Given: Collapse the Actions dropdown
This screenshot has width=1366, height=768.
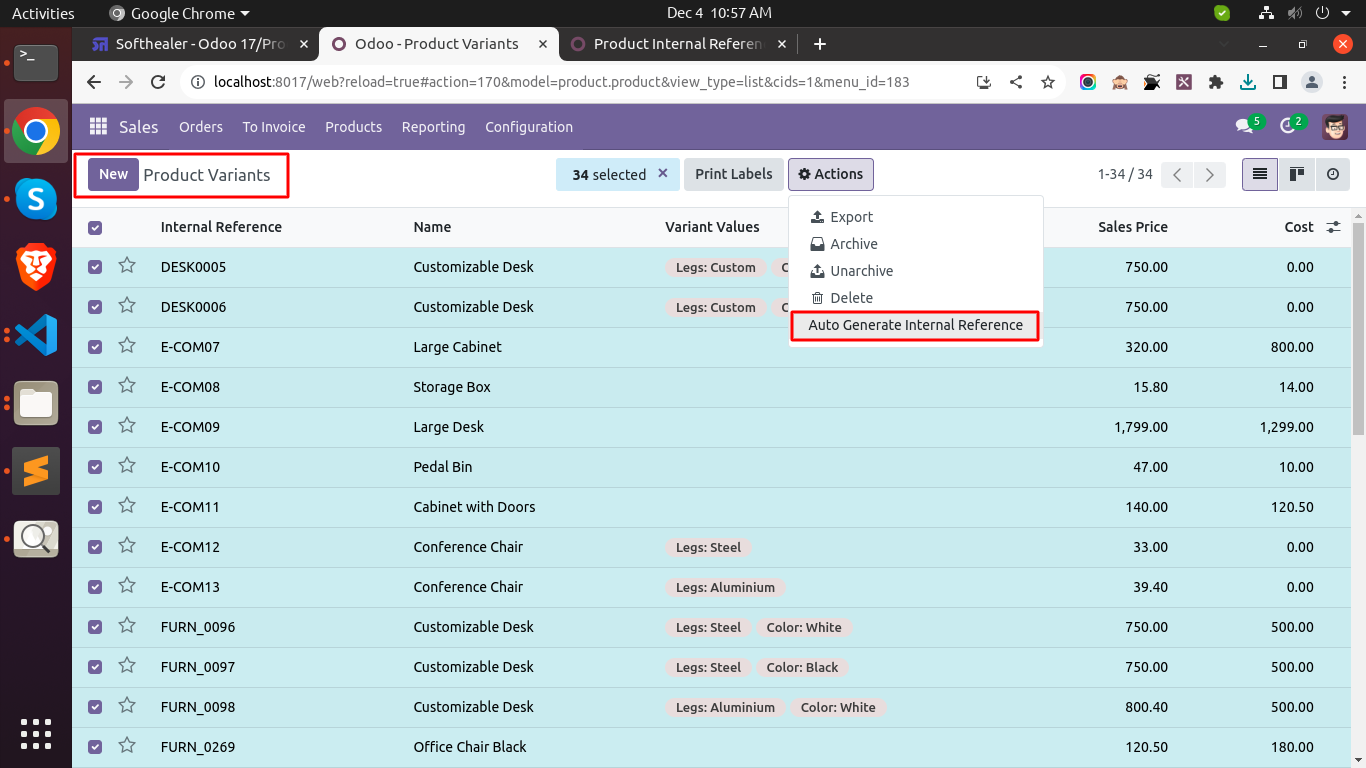Looking at the screenshot, I should click(x=831, y=174).
